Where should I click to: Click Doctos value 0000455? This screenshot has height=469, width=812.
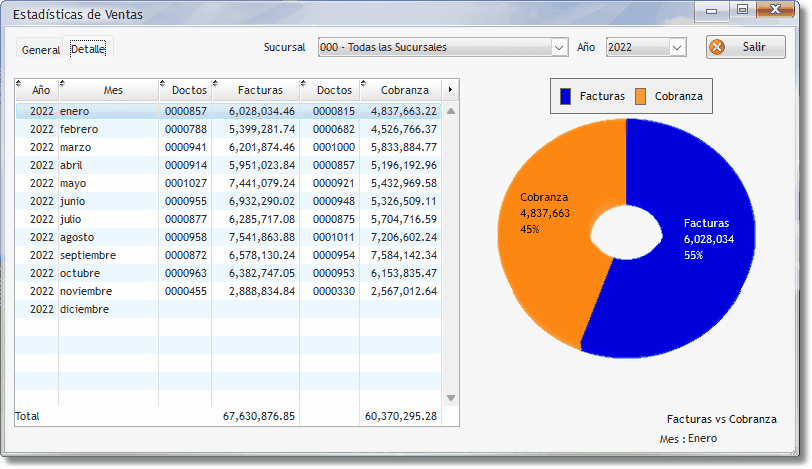tap(186, 291)
